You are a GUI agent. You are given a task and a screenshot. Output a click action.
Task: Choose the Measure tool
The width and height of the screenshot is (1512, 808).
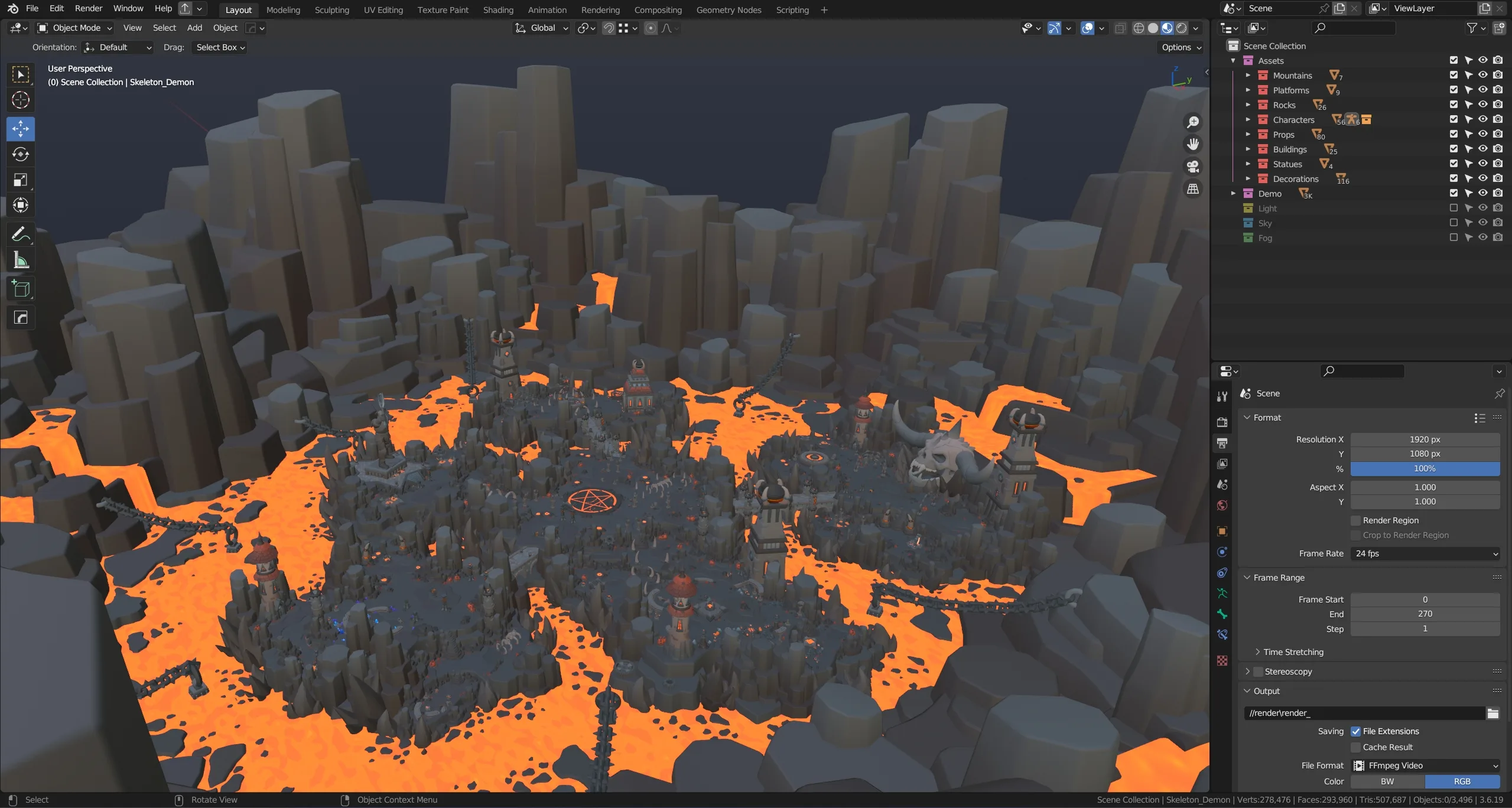(x=21, y=260)
